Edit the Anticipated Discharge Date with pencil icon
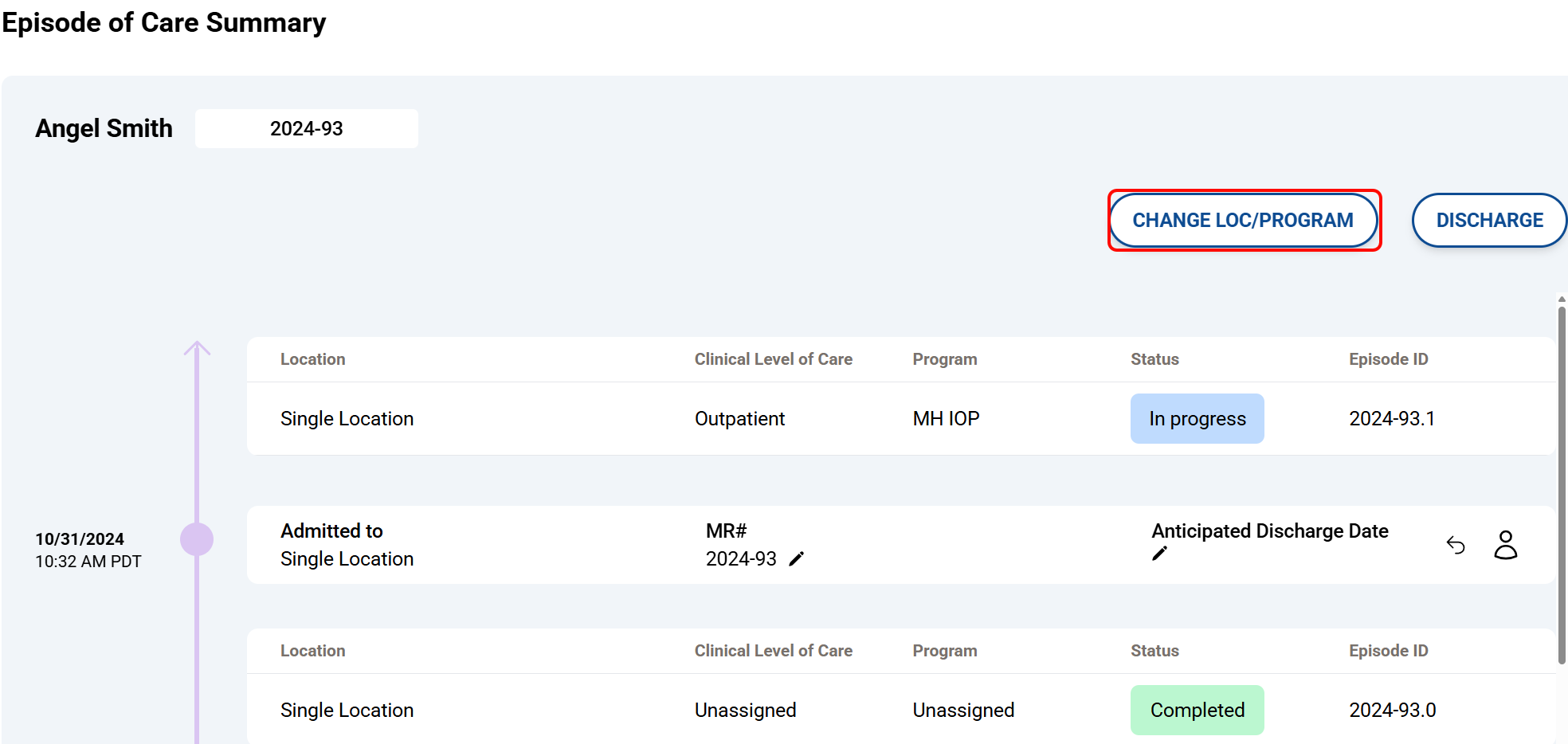 tap(1159, 554)
